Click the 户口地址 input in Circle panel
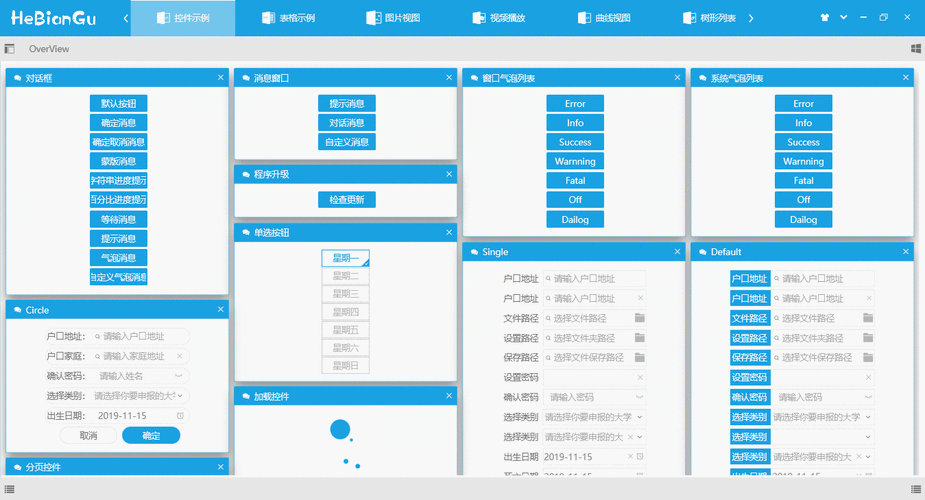Screen dimensions: 925x500 pyautogui.click(x=138, y=337)
